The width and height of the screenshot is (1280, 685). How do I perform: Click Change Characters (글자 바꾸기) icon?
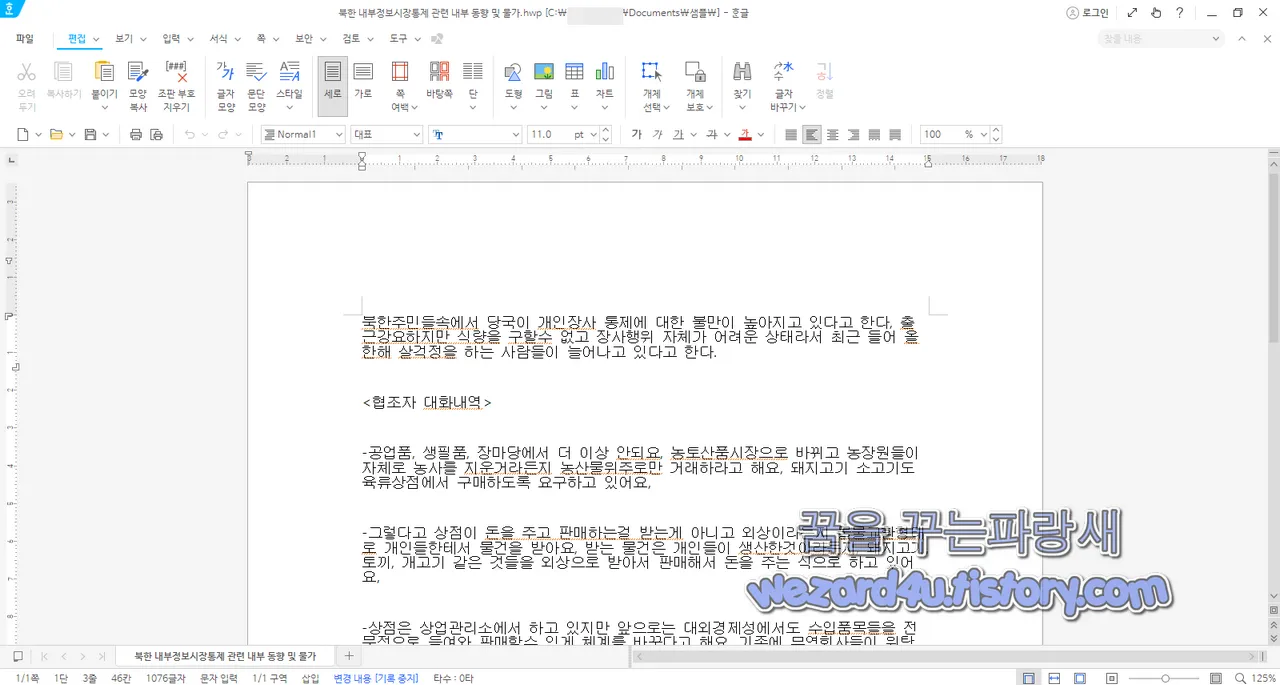(x=784, y=72)
